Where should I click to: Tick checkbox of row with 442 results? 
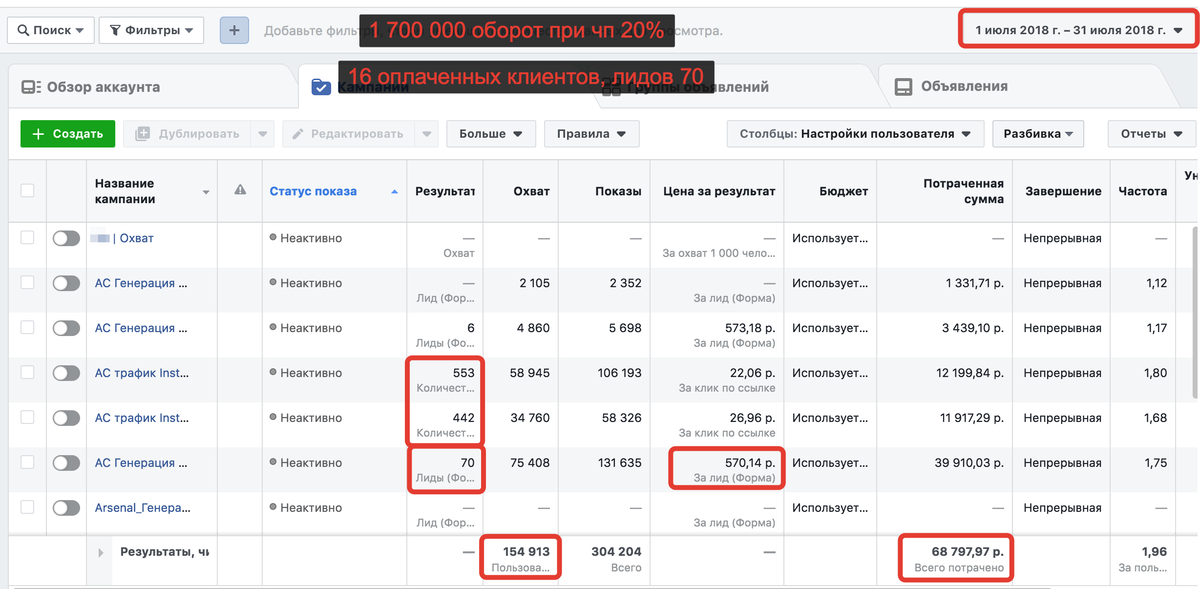click(x=27, y=418)
